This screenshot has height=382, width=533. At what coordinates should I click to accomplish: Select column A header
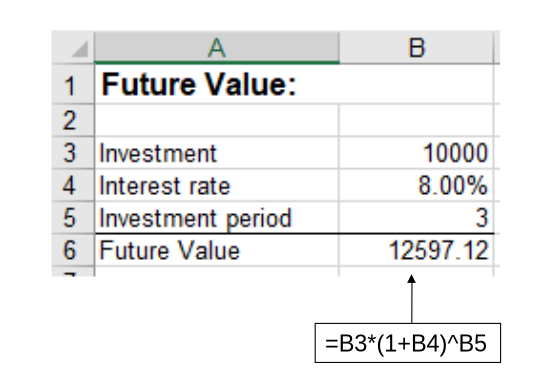[x=217, y=47]
